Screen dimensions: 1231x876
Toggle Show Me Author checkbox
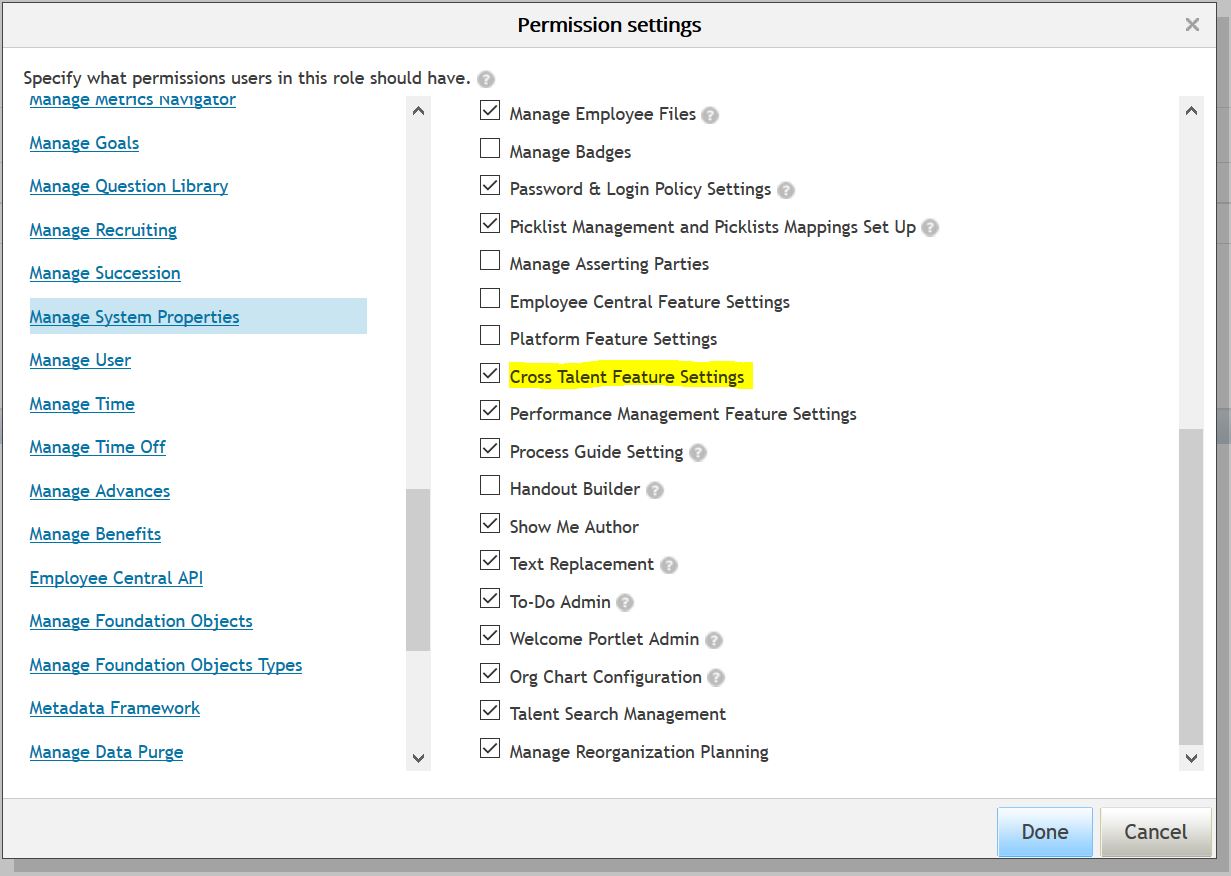click(490, 523)
